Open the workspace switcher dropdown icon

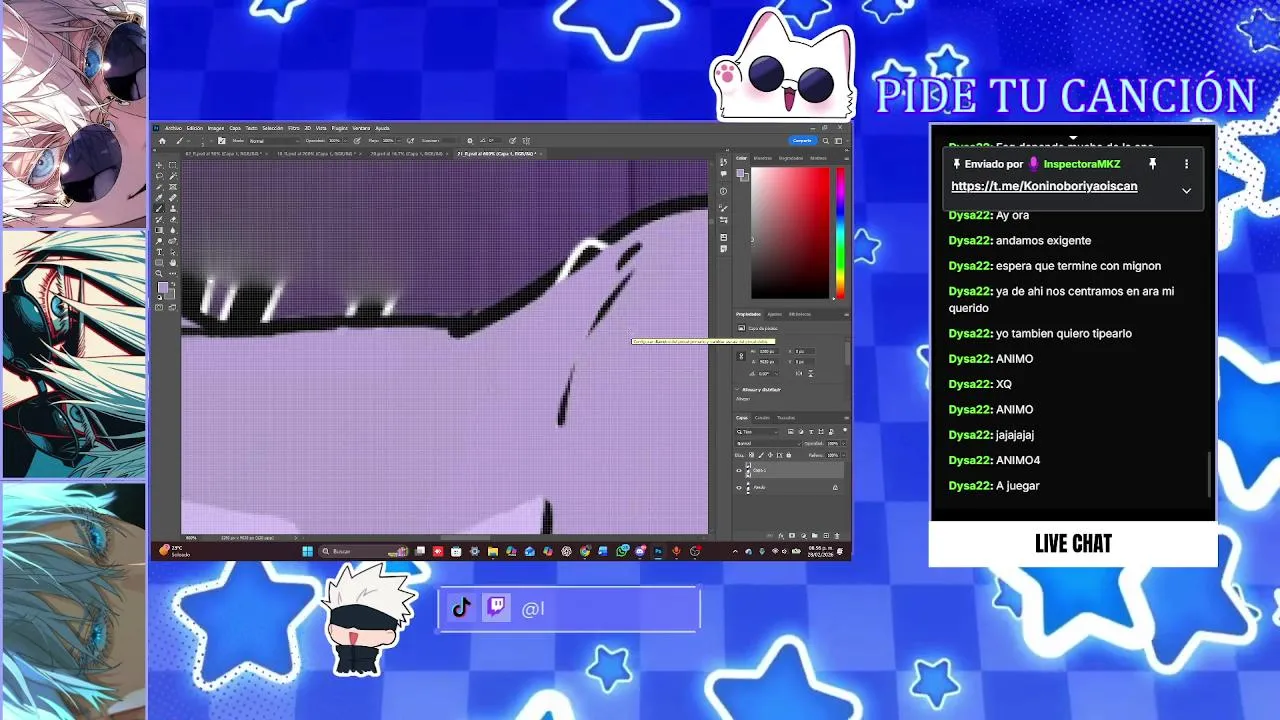pyautogui.click(x=838, y=141)
